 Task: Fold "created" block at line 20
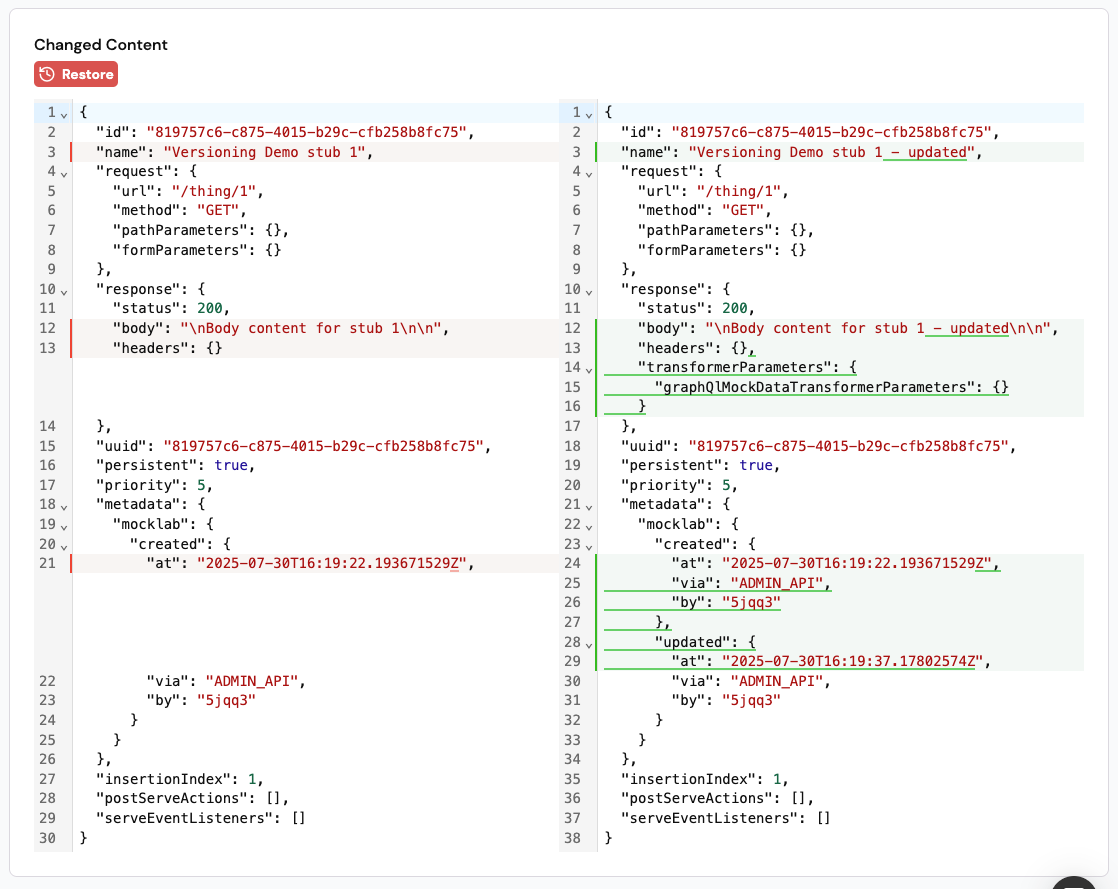[x=64, y=546]
